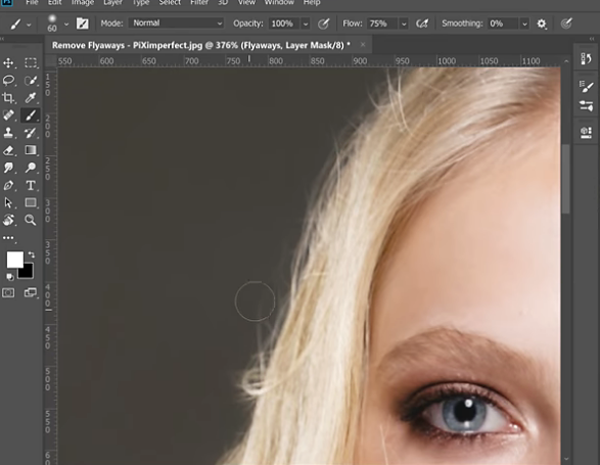Open the History panel icon

click(586, 59)
